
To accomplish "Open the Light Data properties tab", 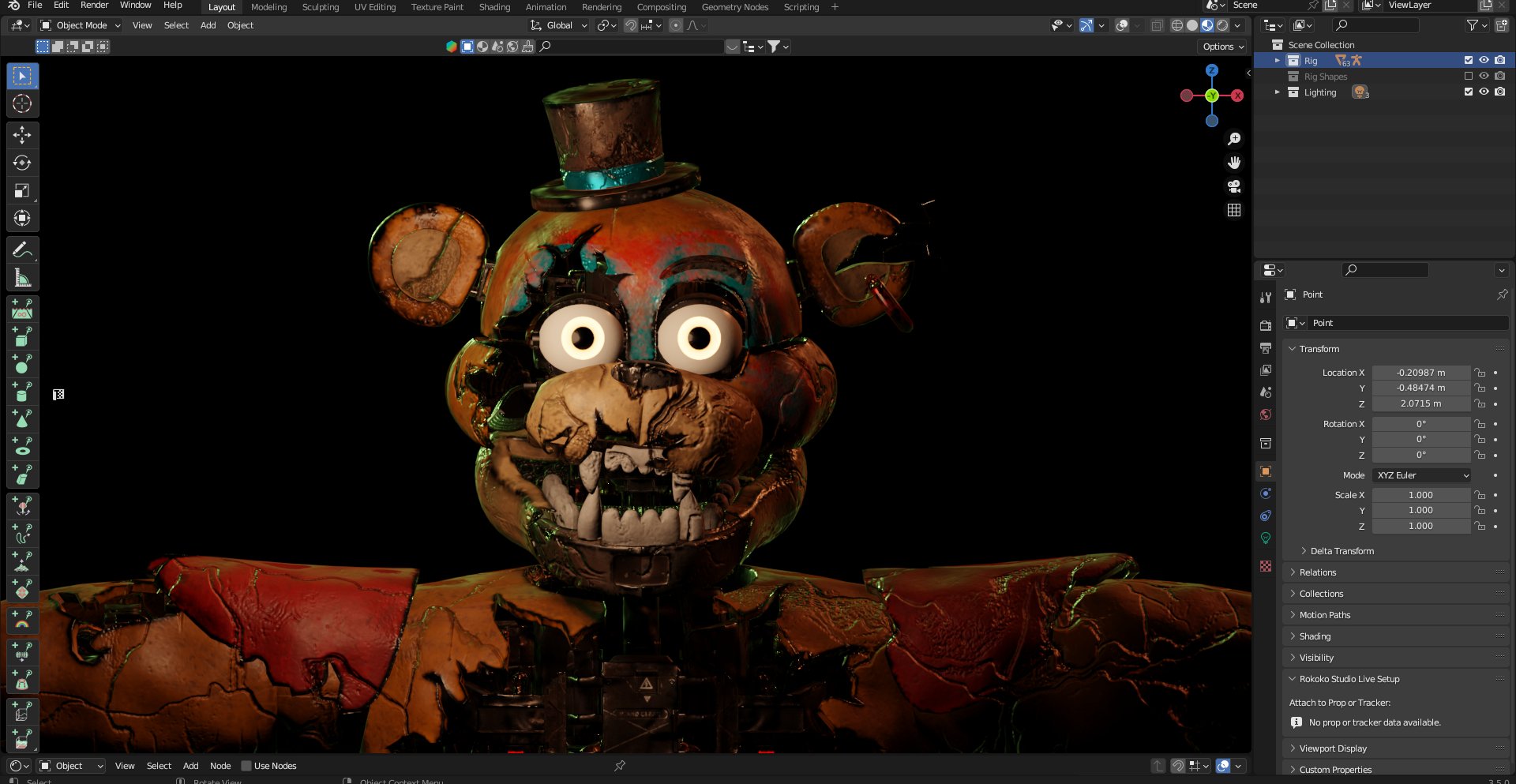I will coord(1266,538).
